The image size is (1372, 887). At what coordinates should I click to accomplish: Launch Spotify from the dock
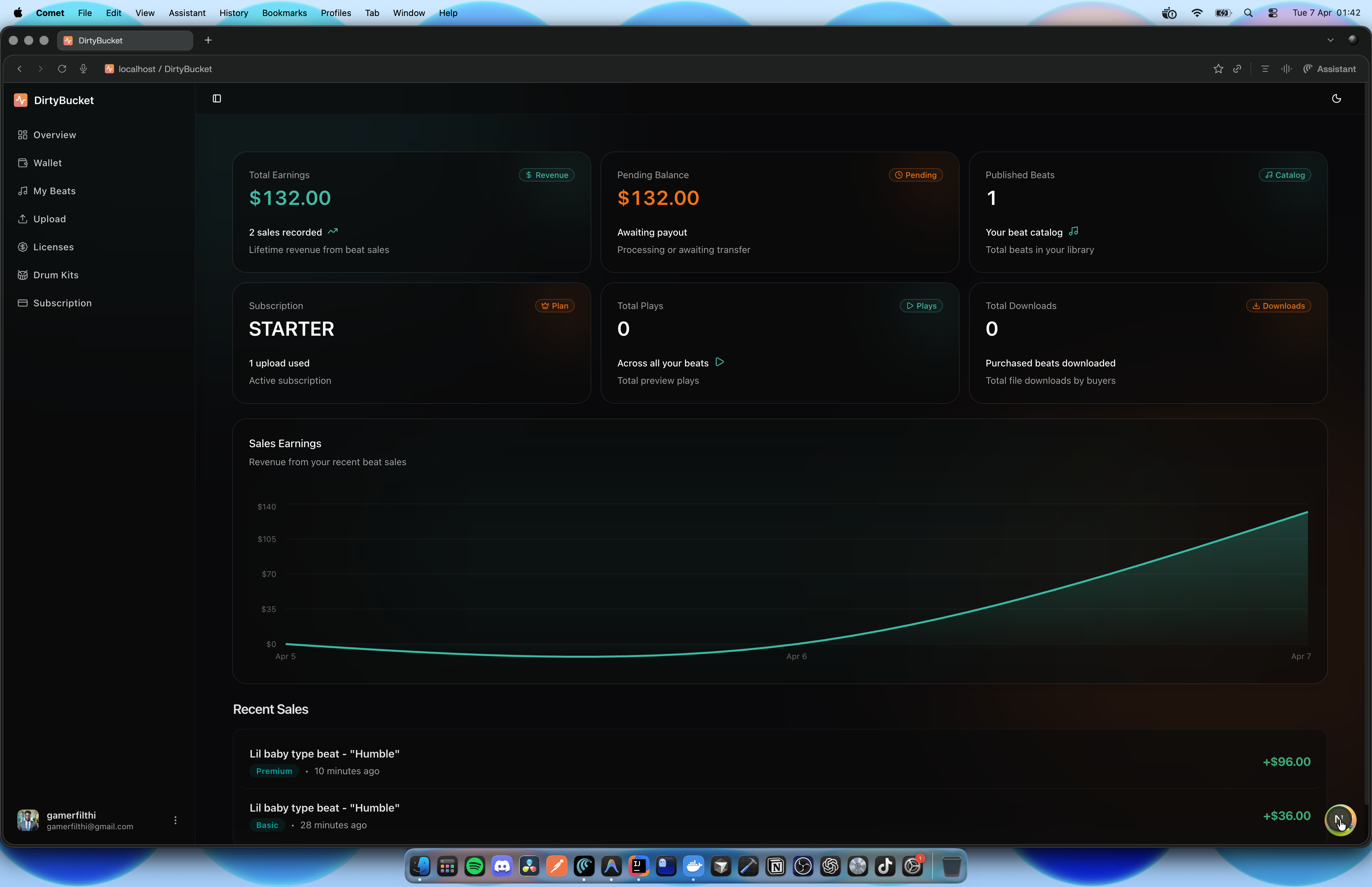[x=474, y=866]
